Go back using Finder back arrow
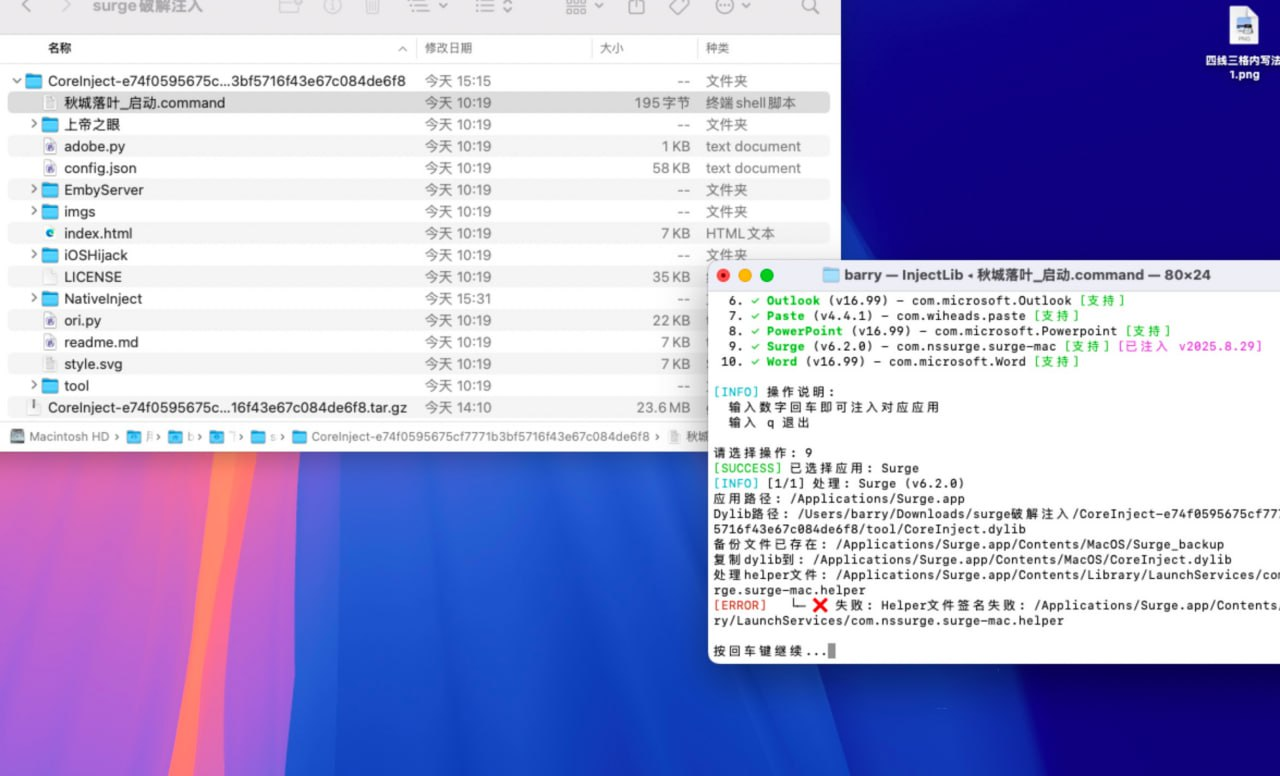This screenshot has height=776, width=1280. pyautogui.click(x=26, y=7)
